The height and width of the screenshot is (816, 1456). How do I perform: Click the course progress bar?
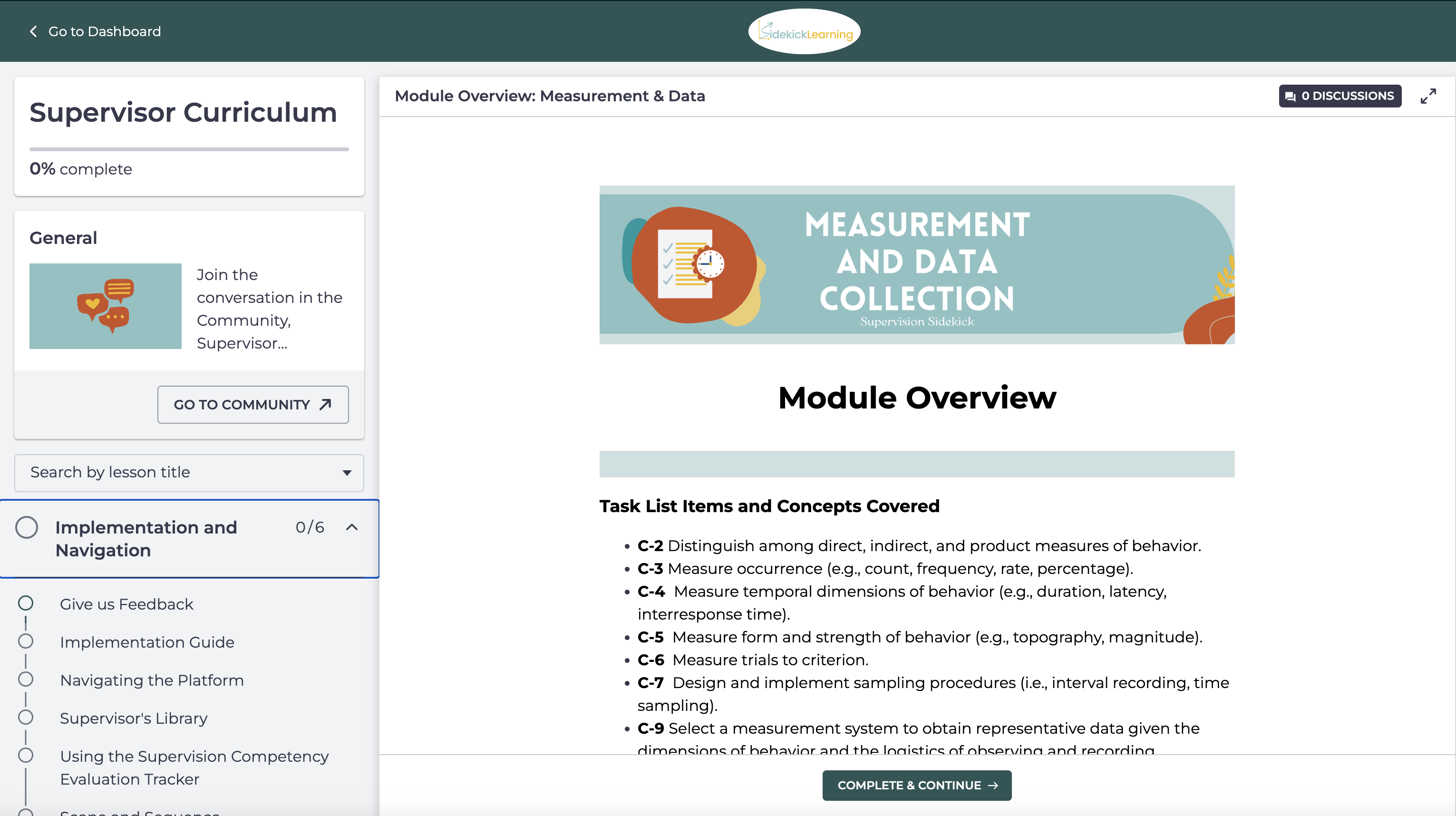(x=189, y=149)
